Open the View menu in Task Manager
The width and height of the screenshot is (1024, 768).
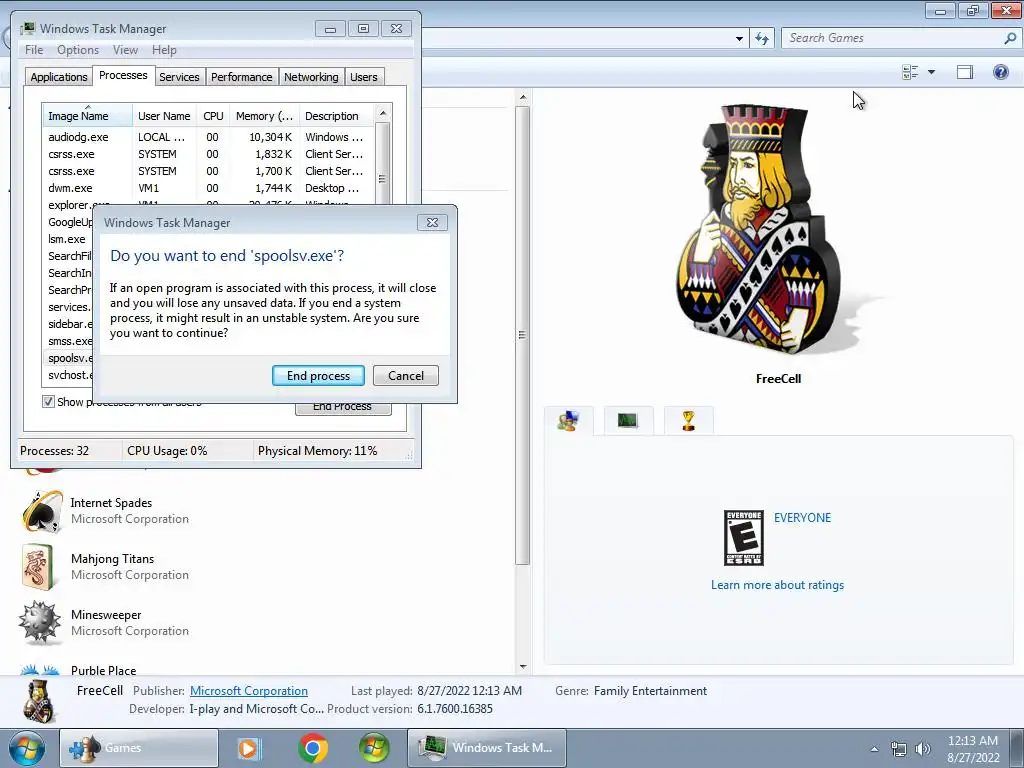[125, 50]
